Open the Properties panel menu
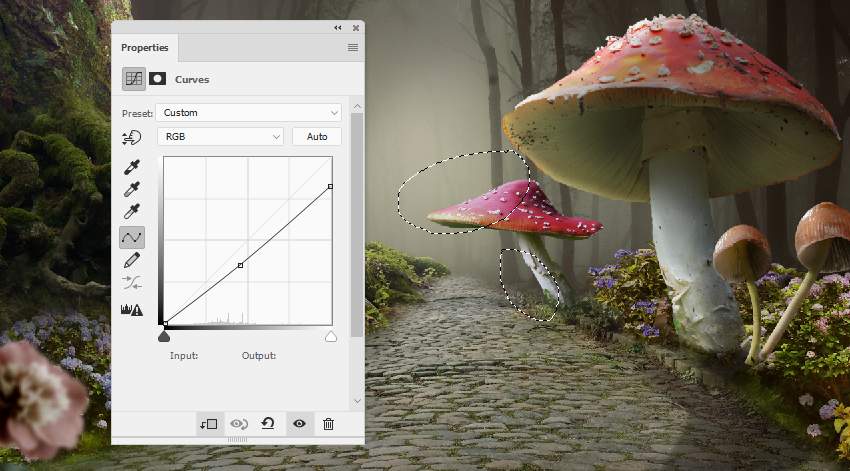 click(x=353, y=48)
